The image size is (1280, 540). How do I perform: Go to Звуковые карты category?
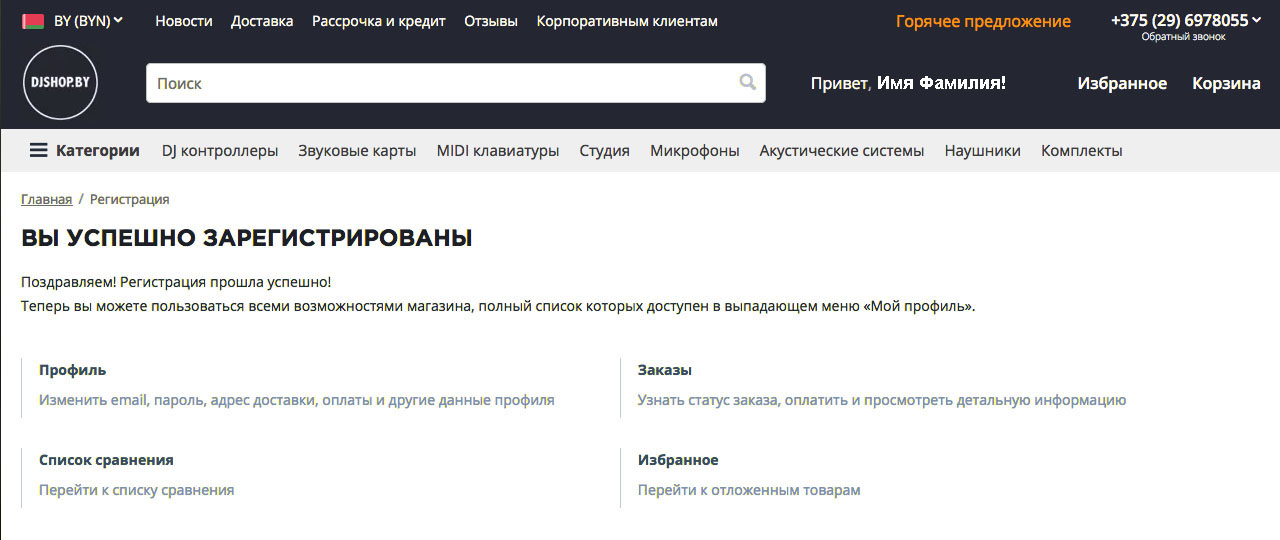coord(357,151)
